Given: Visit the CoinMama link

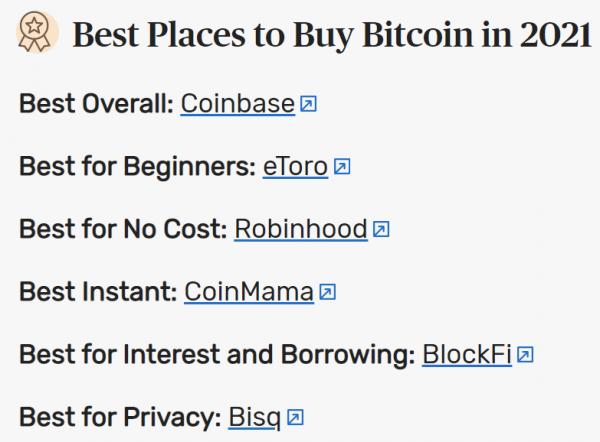Looking at the screenshot, I should click(x=249, y=292).
